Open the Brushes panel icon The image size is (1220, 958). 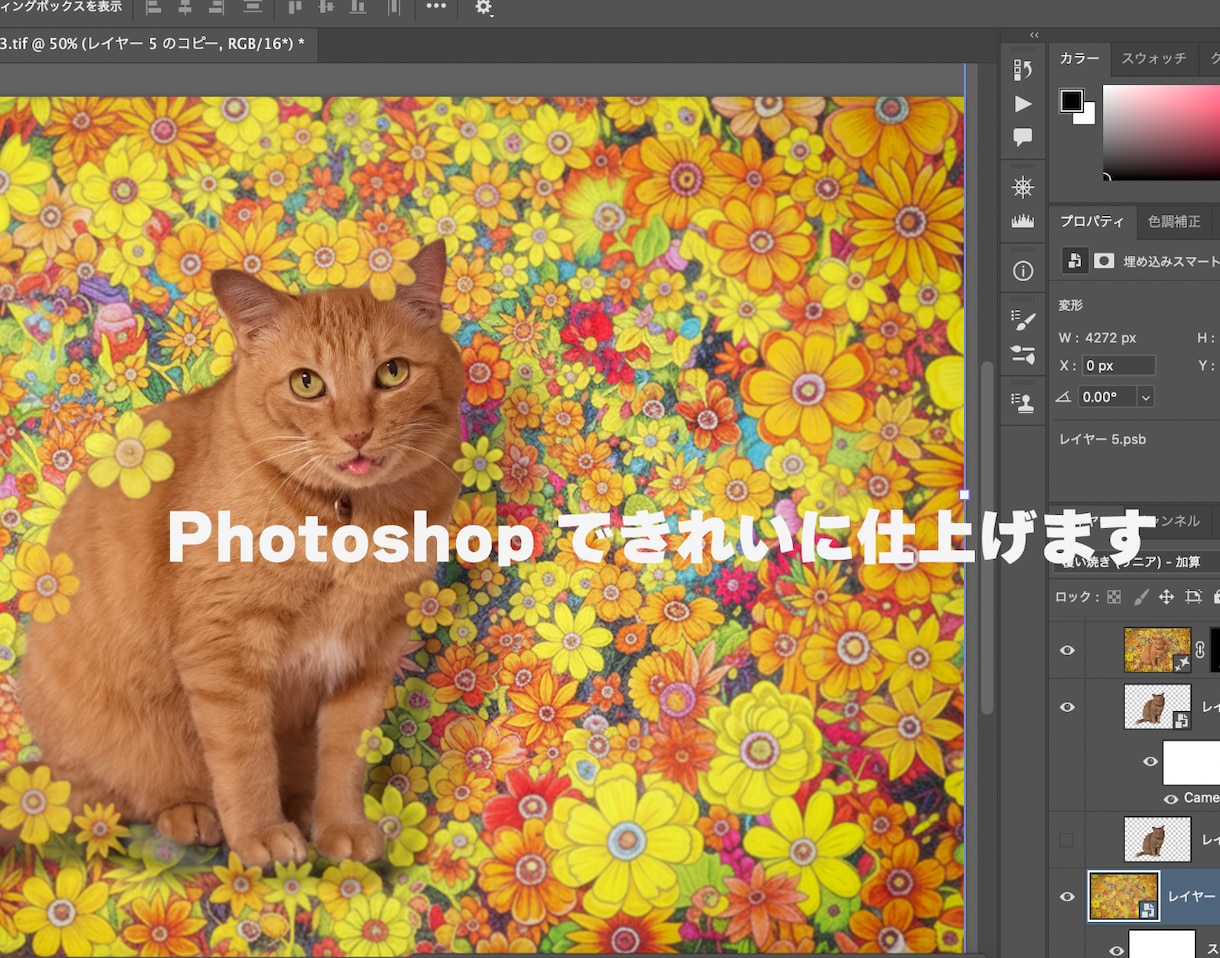click(1023, 354)
